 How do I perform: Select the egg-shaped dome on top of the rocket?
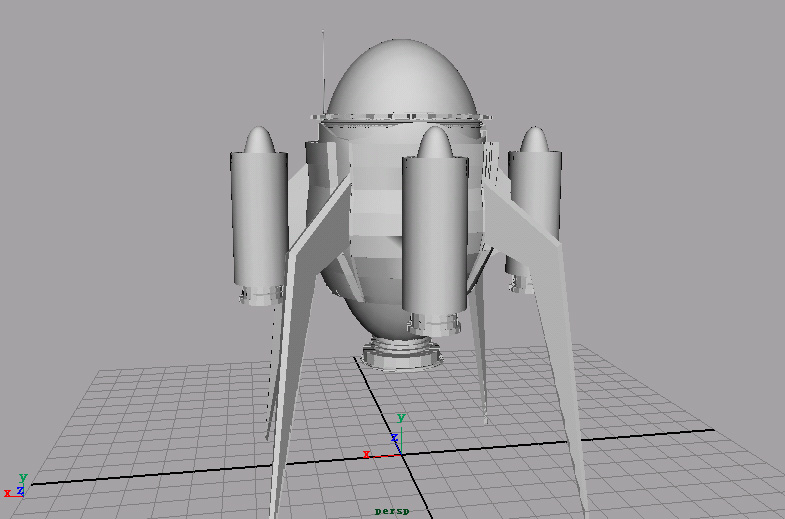tap(401, 78)
